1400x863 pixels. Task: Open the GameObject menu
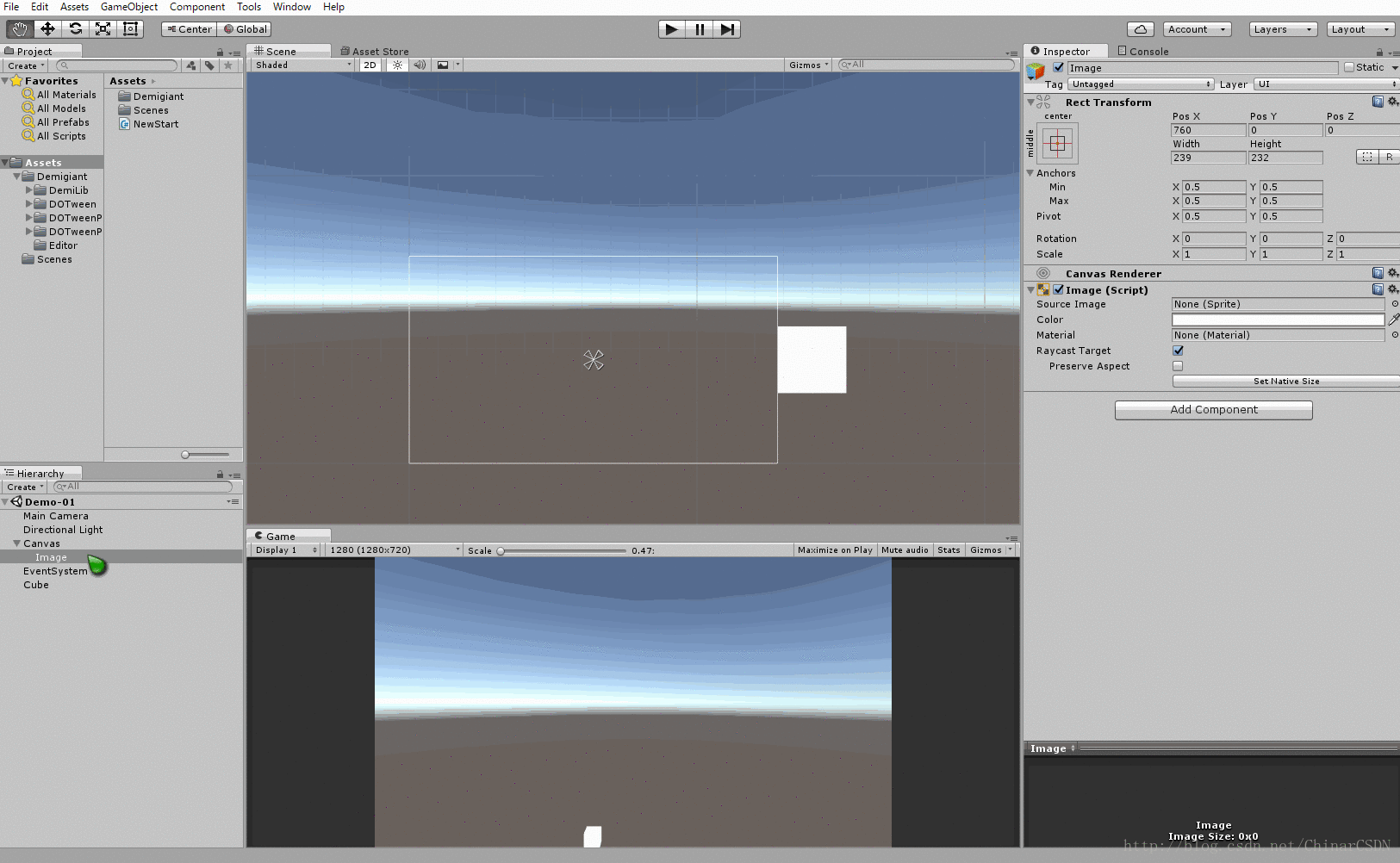(x=129, y=7)
